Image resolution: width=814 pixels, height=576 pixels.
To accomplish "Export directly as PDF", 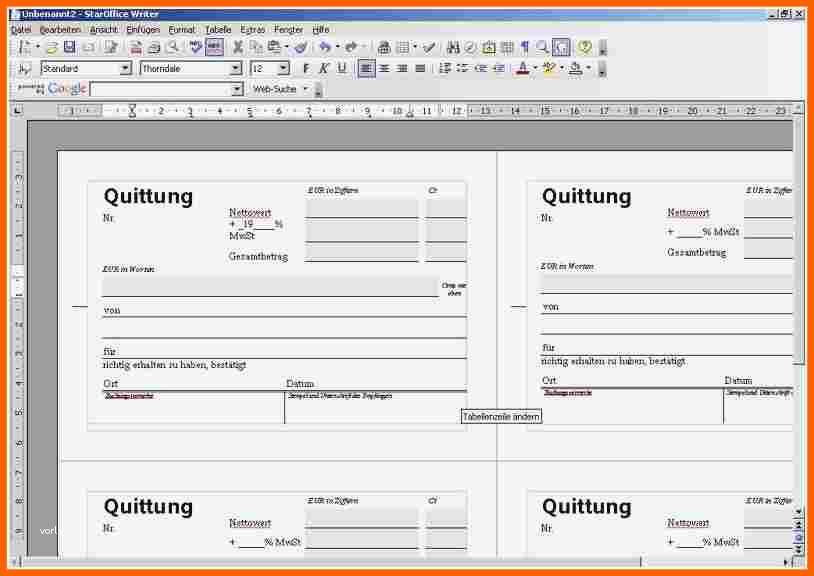I will [x=135, y=47].
